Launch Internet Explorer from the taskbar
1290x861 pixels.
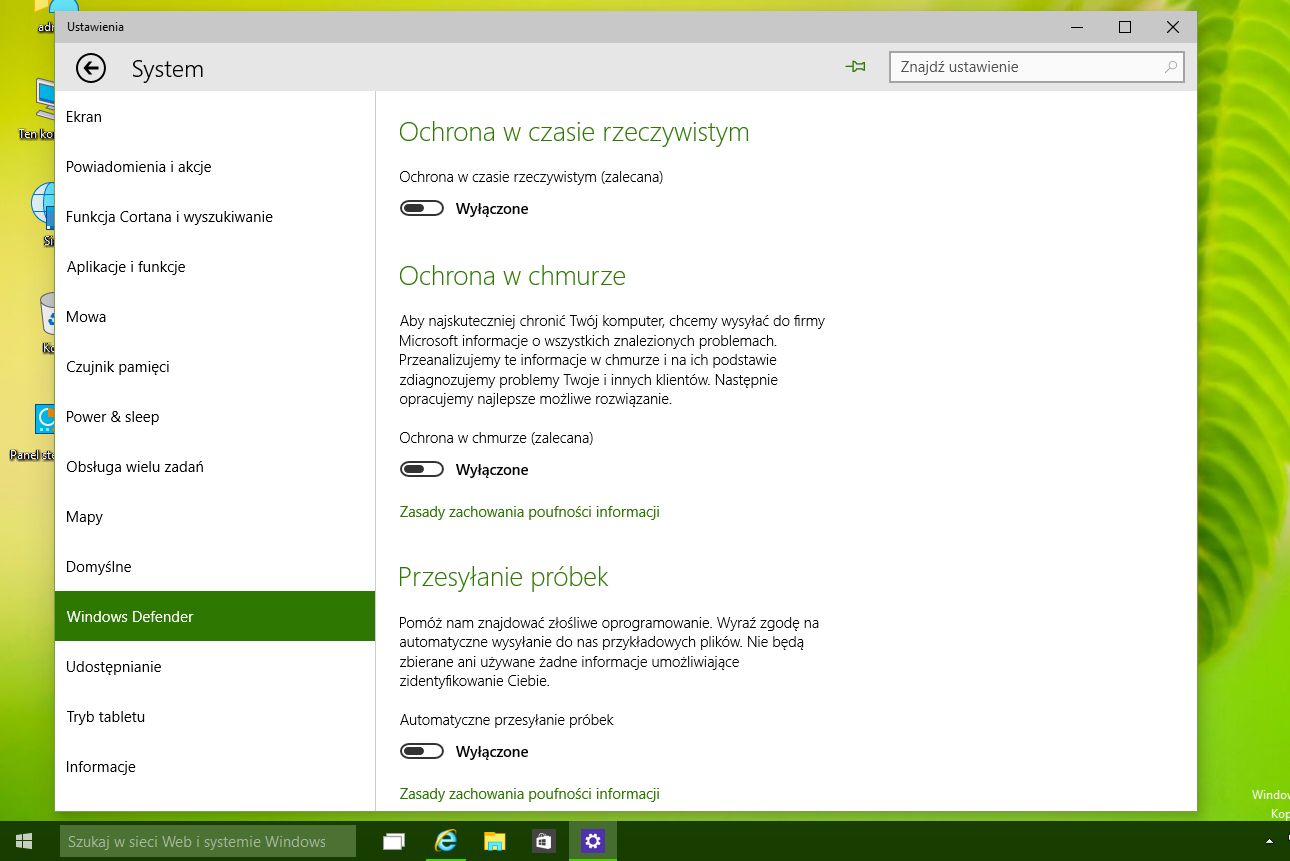[444, 840]
